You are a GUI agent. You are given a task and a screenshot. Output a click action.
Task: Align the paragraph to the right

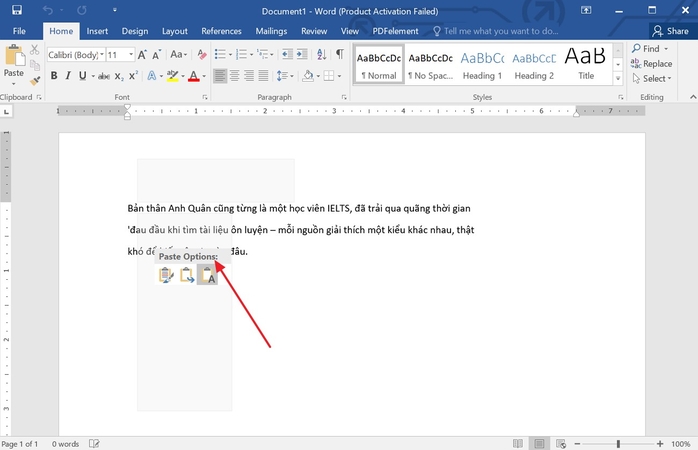pyautogui.click(x=249, y=76)
